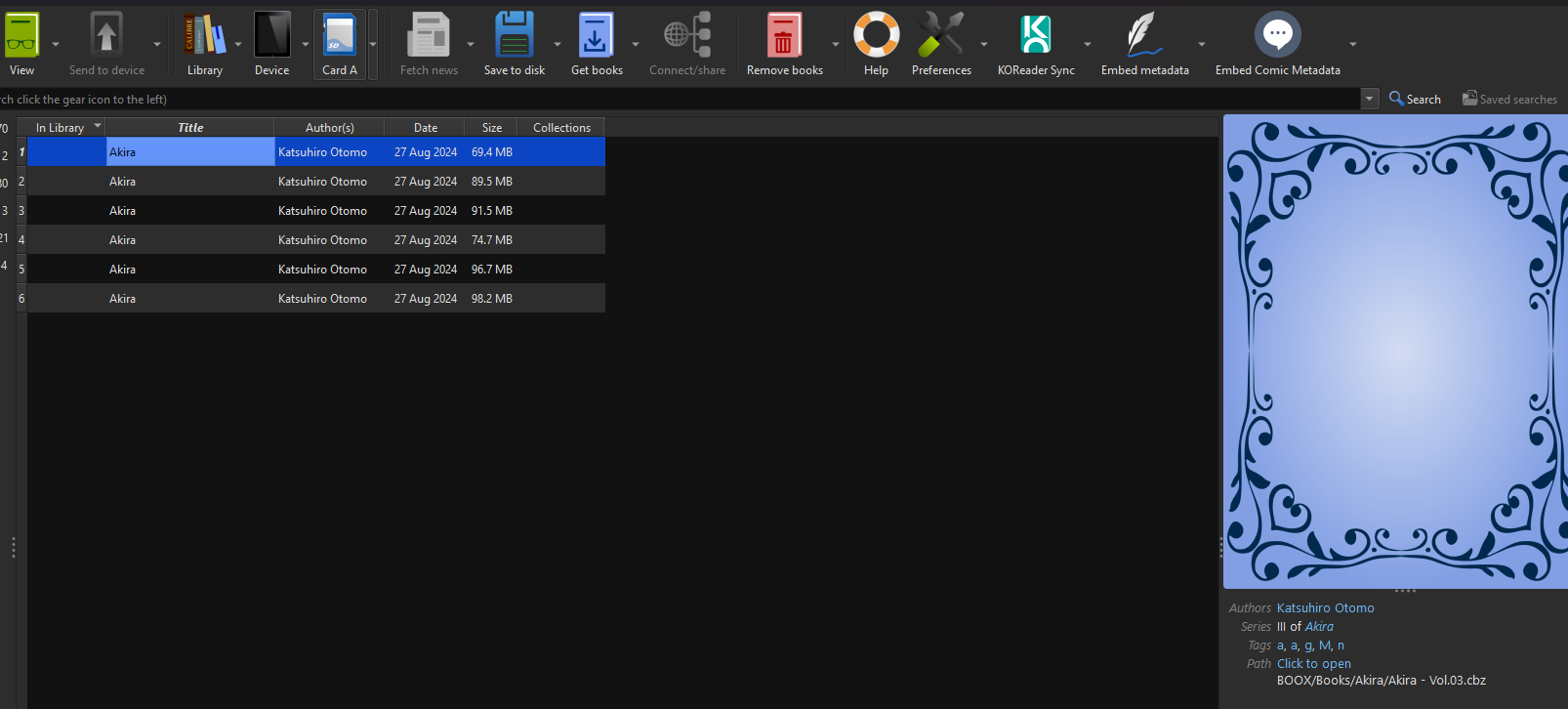Open the Library button dropdown arrow
This screenshot has height=709, width=1568.
point(238,44)
